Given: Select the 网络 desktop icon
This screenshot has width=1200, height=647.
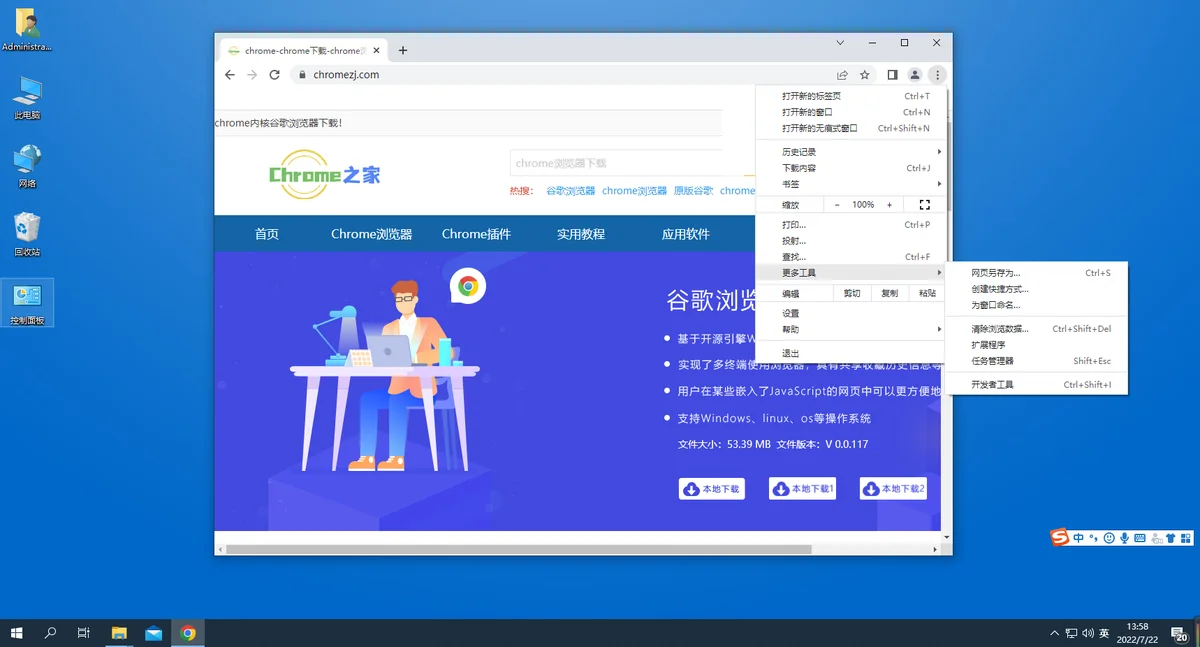Looking at the screenshot, I should pyautogui.click(x=27, y=167).
